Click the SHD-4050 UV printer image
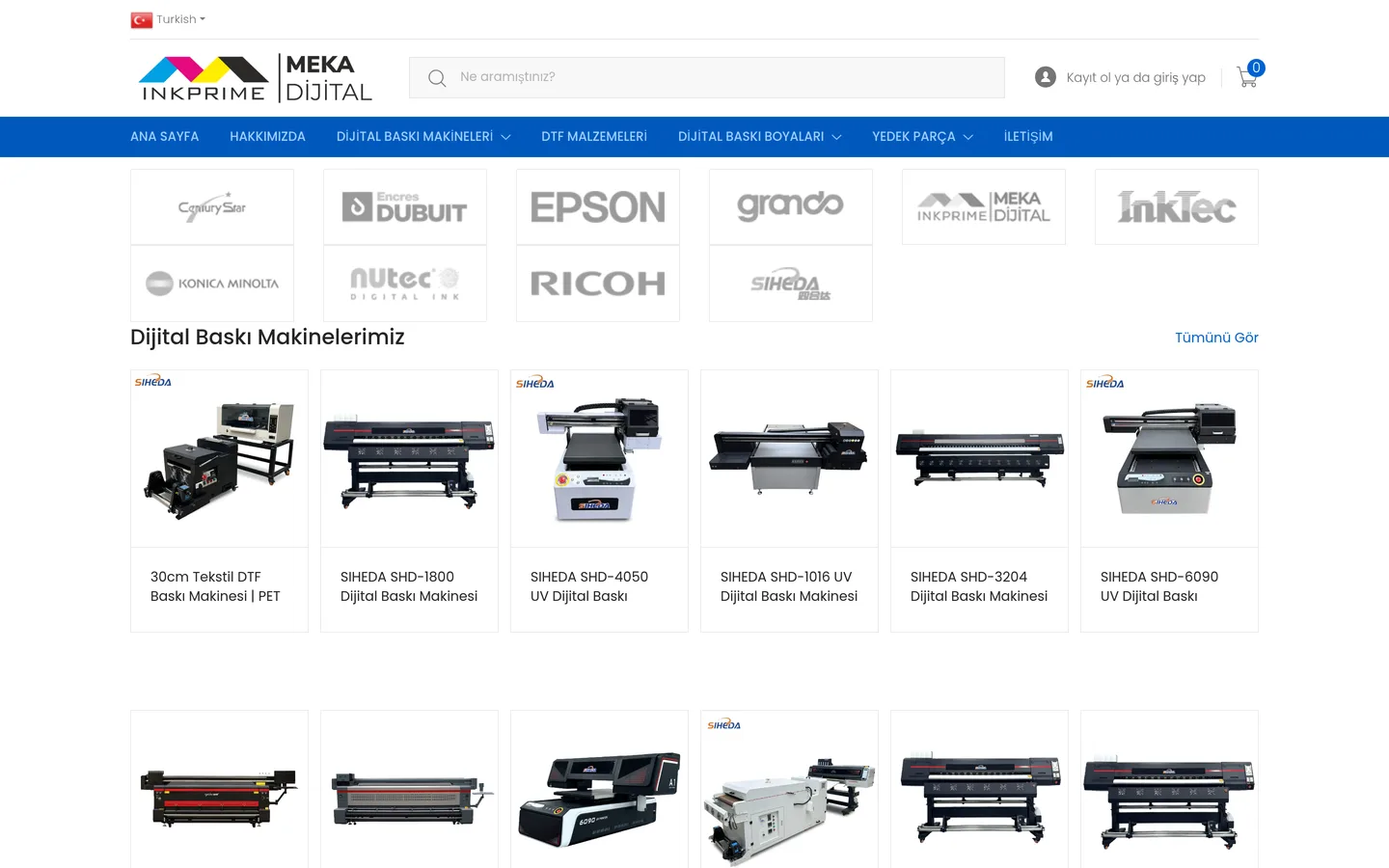This screenshot has height=868, width=1389. tap(599, 459)
